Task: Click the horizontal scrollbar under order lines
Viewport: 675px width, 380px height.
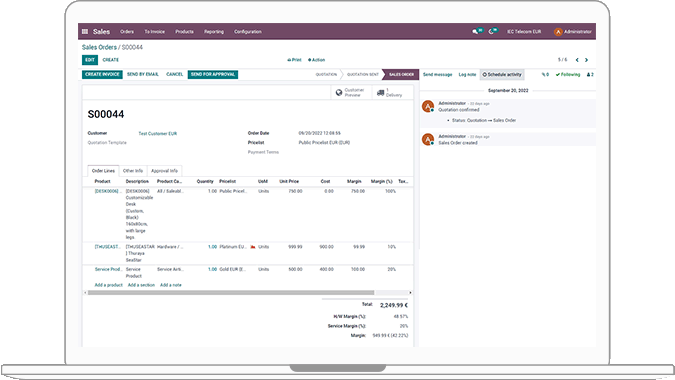Action: point(231,293)
